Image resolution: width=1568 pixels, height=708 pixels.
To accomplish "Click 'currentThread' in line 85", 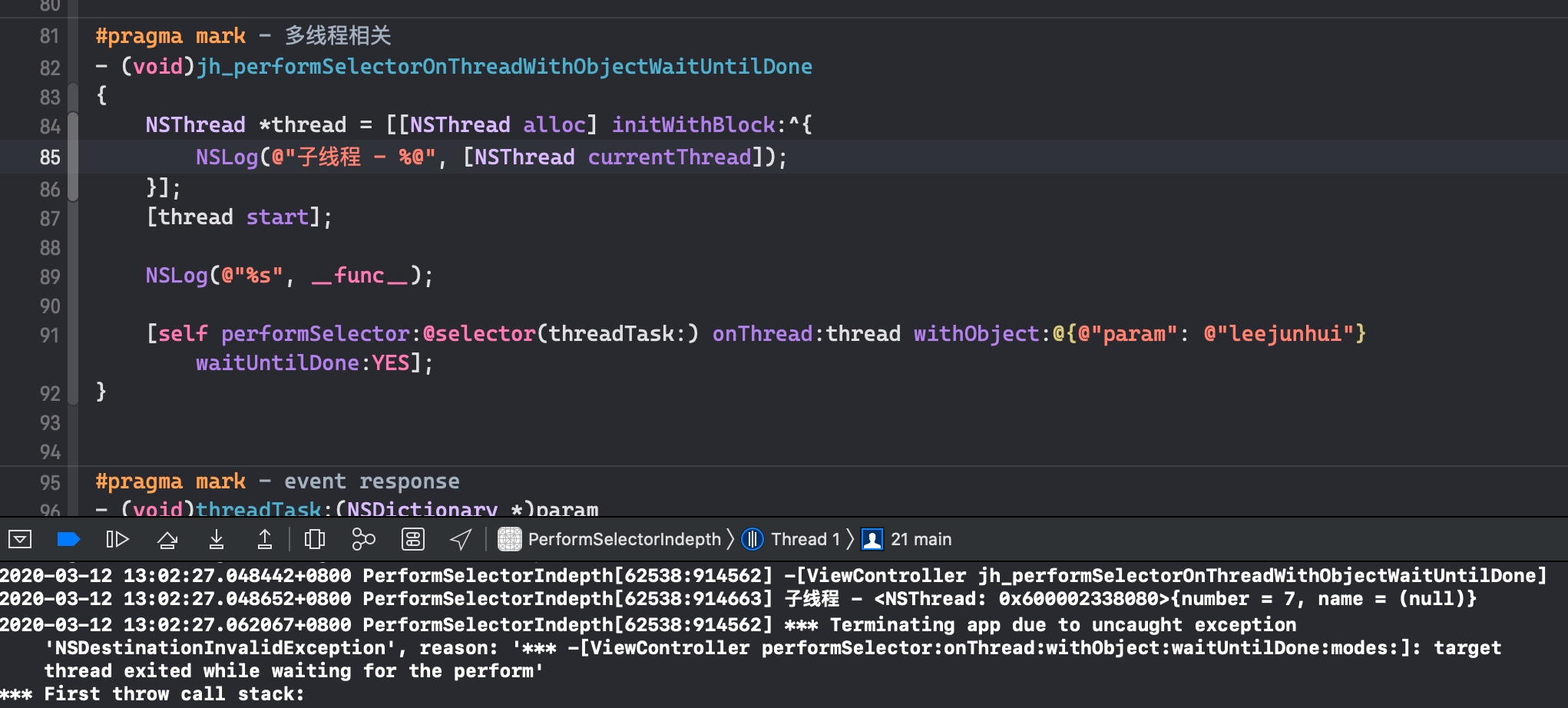I will (670, 157).
